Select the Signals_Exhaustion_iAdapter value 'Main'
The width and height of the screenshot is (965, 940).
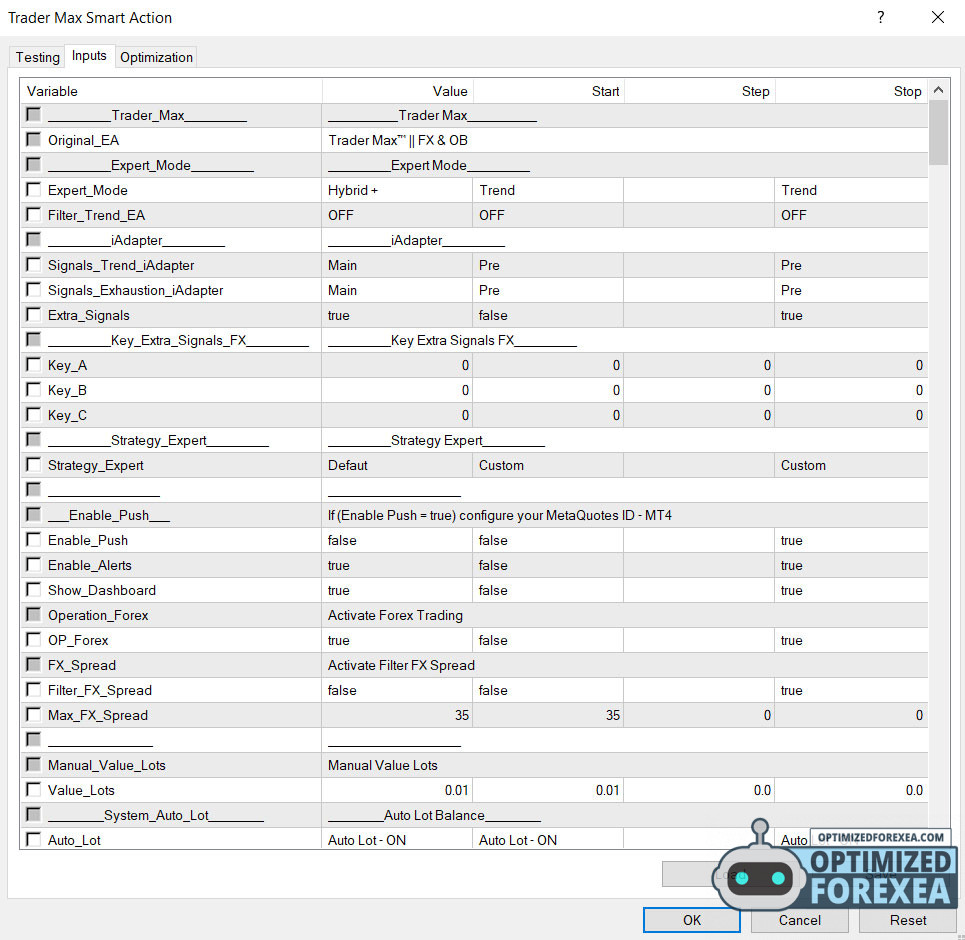coord(397,291)
